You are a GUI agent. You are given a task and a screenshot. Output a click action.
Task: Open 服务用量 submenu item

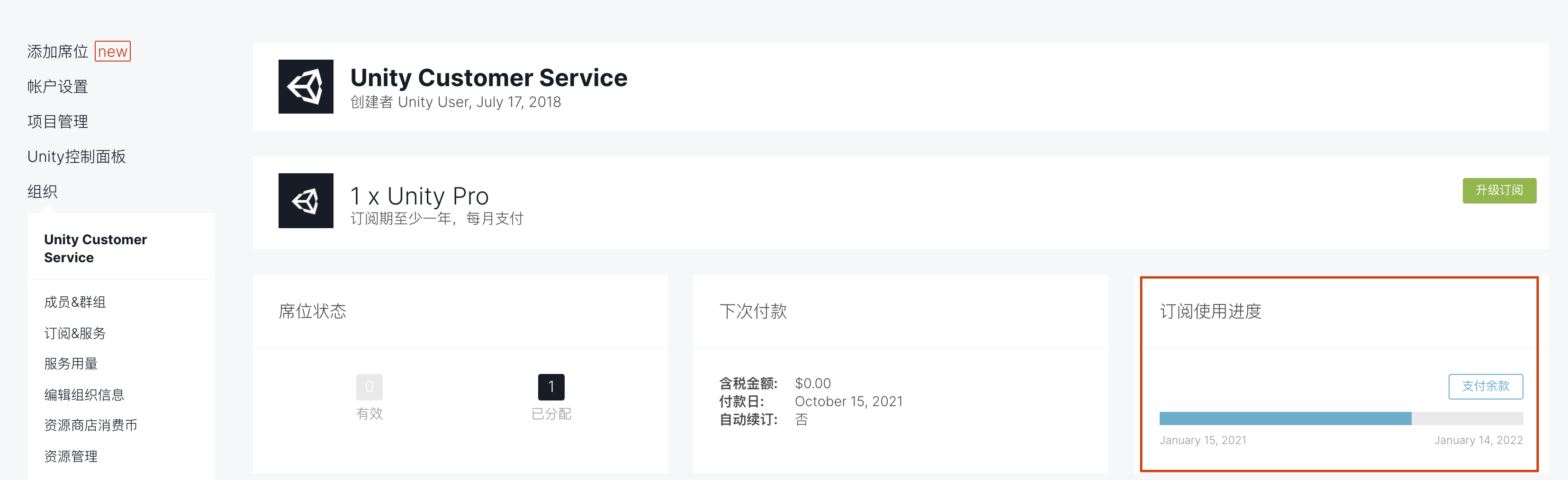click(71, 364)
